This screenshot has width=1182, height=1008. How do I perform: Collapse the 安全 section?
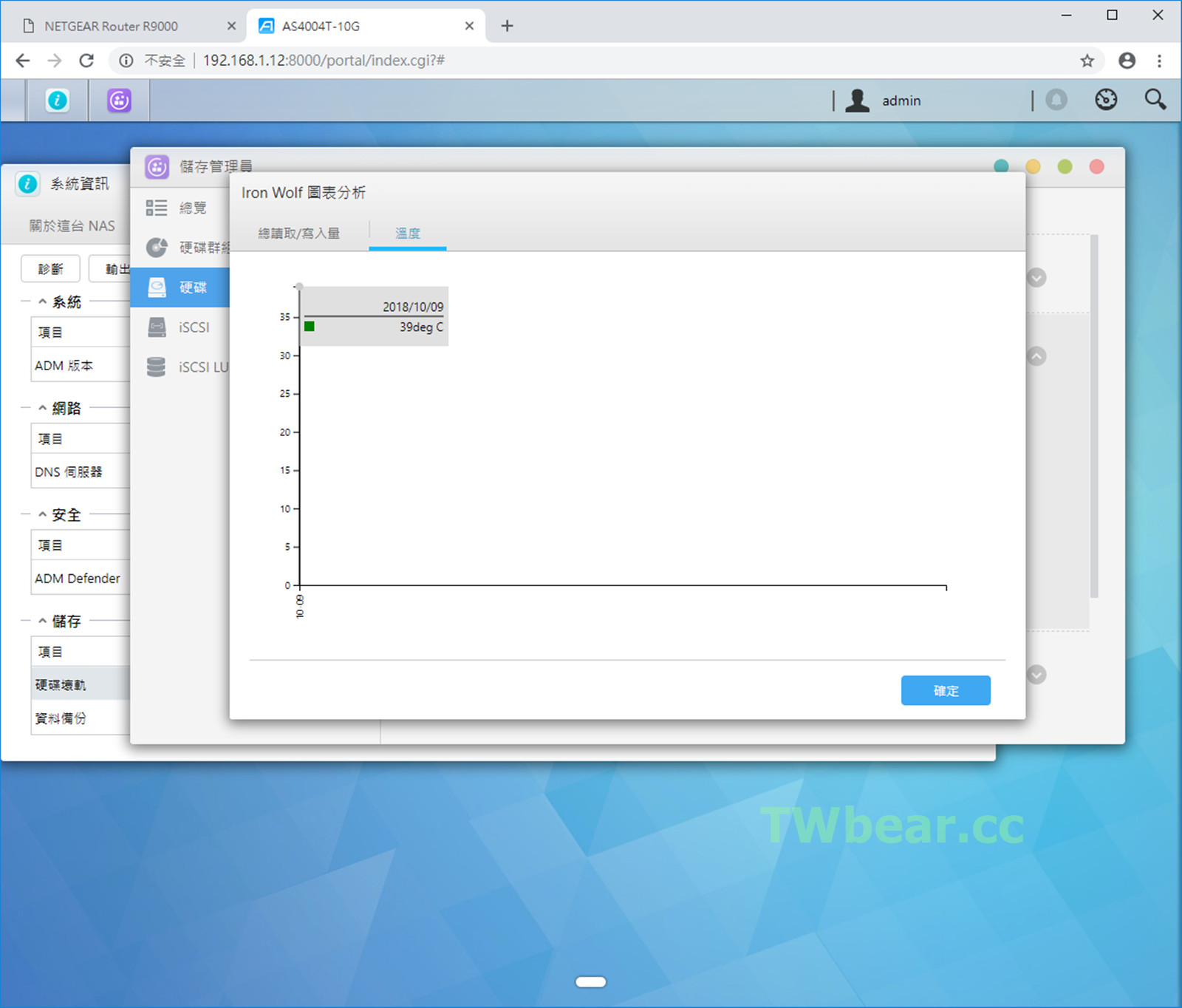click(x=43, y=515)
